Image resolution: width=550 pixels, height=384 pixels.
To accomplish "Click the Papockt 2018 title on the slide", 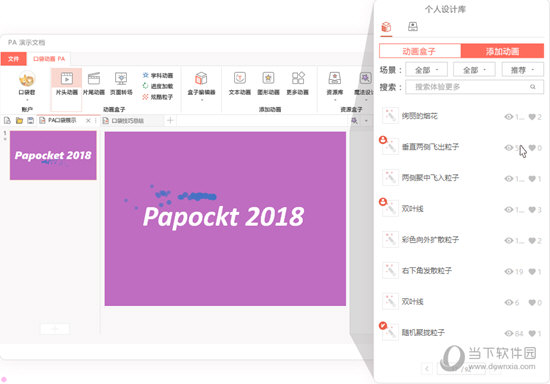I will point(223,216).
